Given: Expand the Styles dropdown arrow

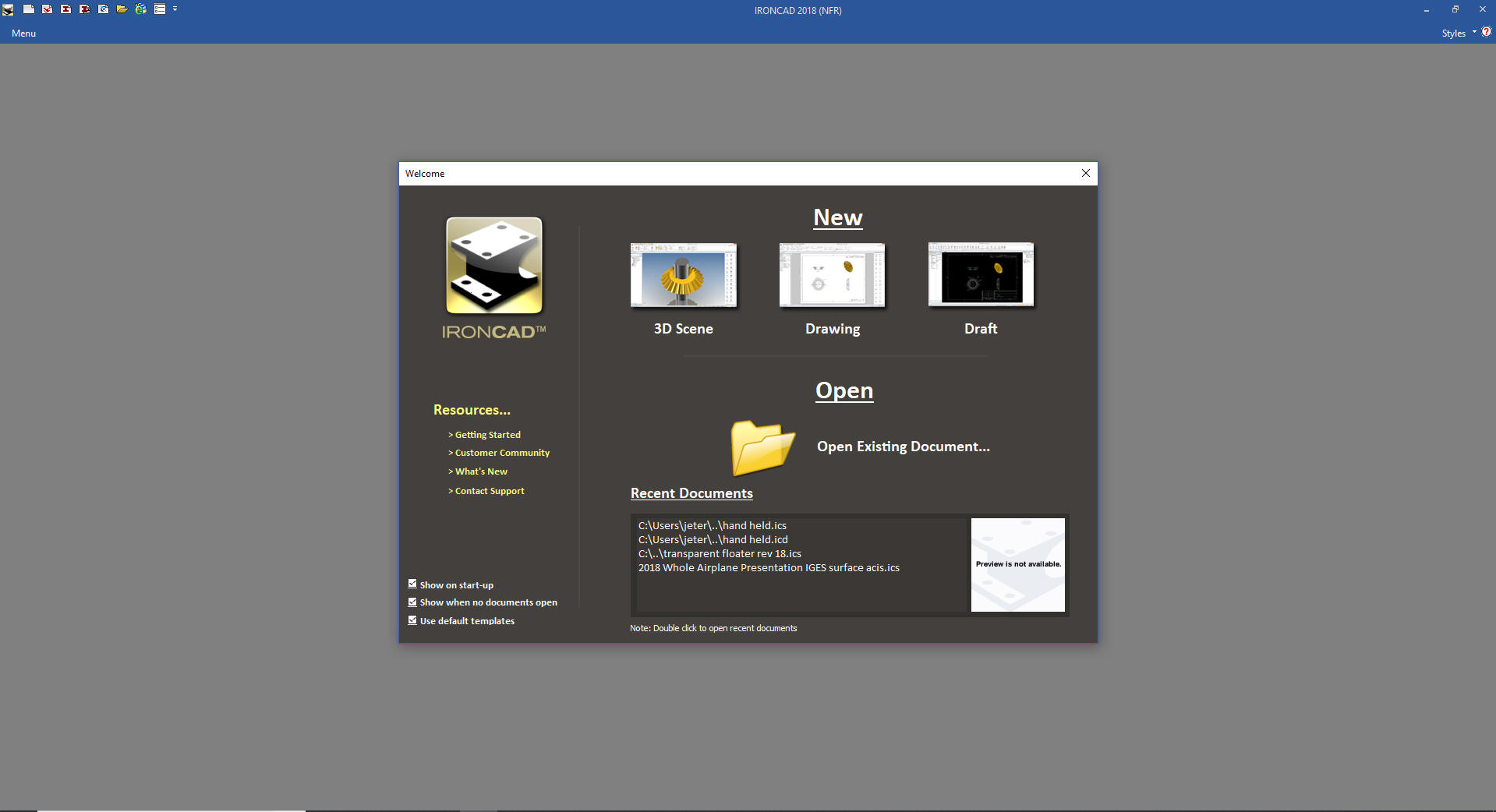Looking at the screenshot, I should coord(1474,33).
